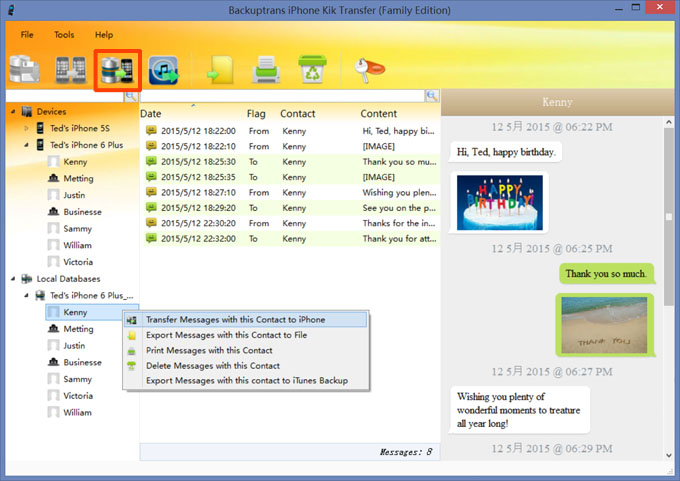Collapse the Local Databases node

(x=13, y=278)
